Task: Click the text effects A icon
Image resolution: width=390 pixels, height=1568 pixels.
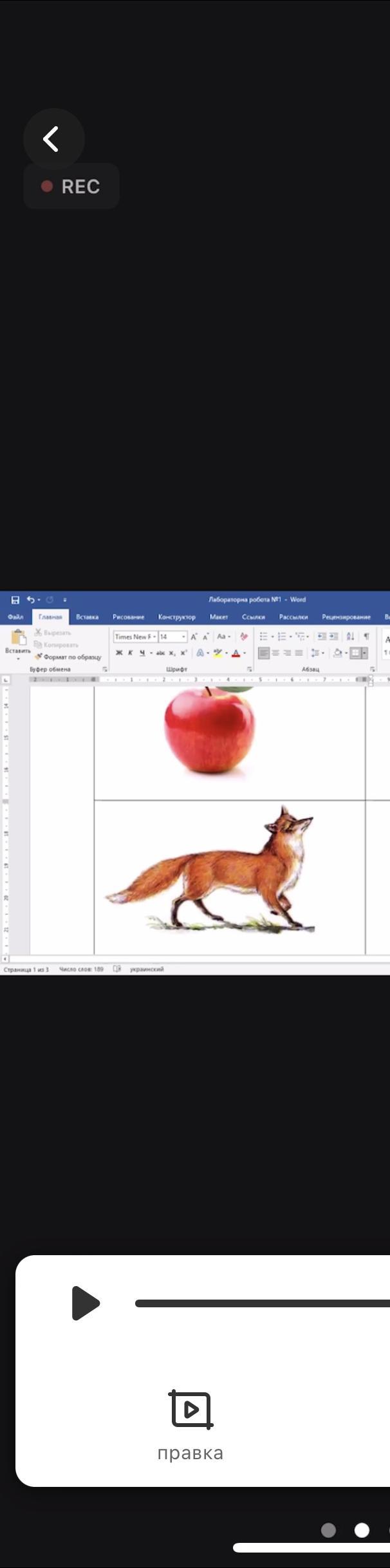Action: [200, 653]
